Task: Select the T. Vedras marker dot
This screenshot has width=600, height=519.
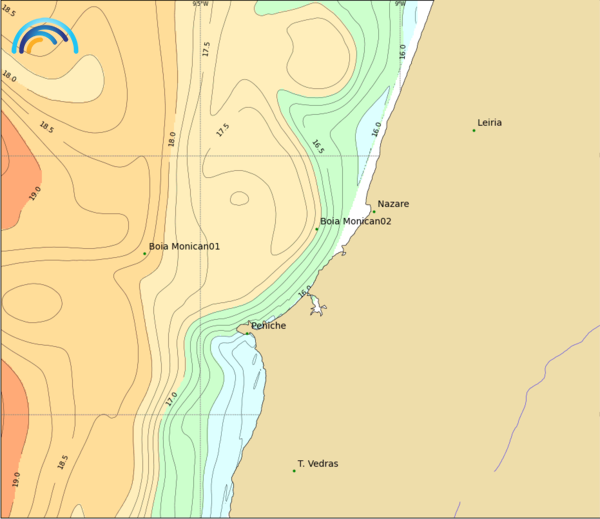Action: (x=294, y=470)
